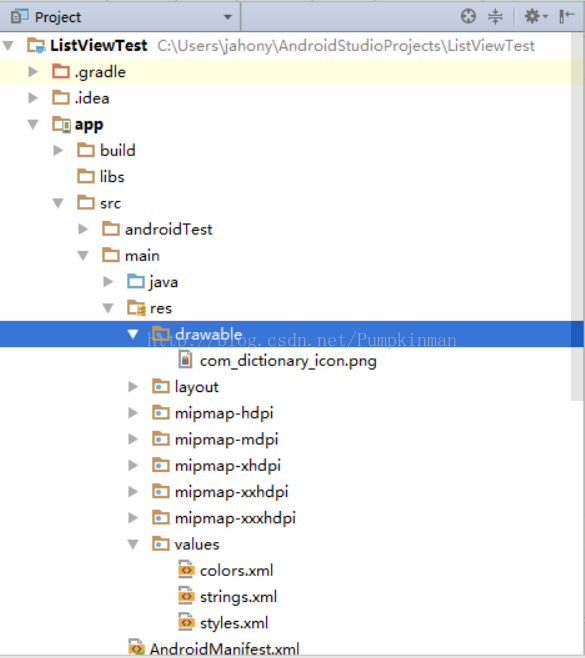Select the layout folder
The height and width of the screenshot is (658, 585).
[196, 386]
